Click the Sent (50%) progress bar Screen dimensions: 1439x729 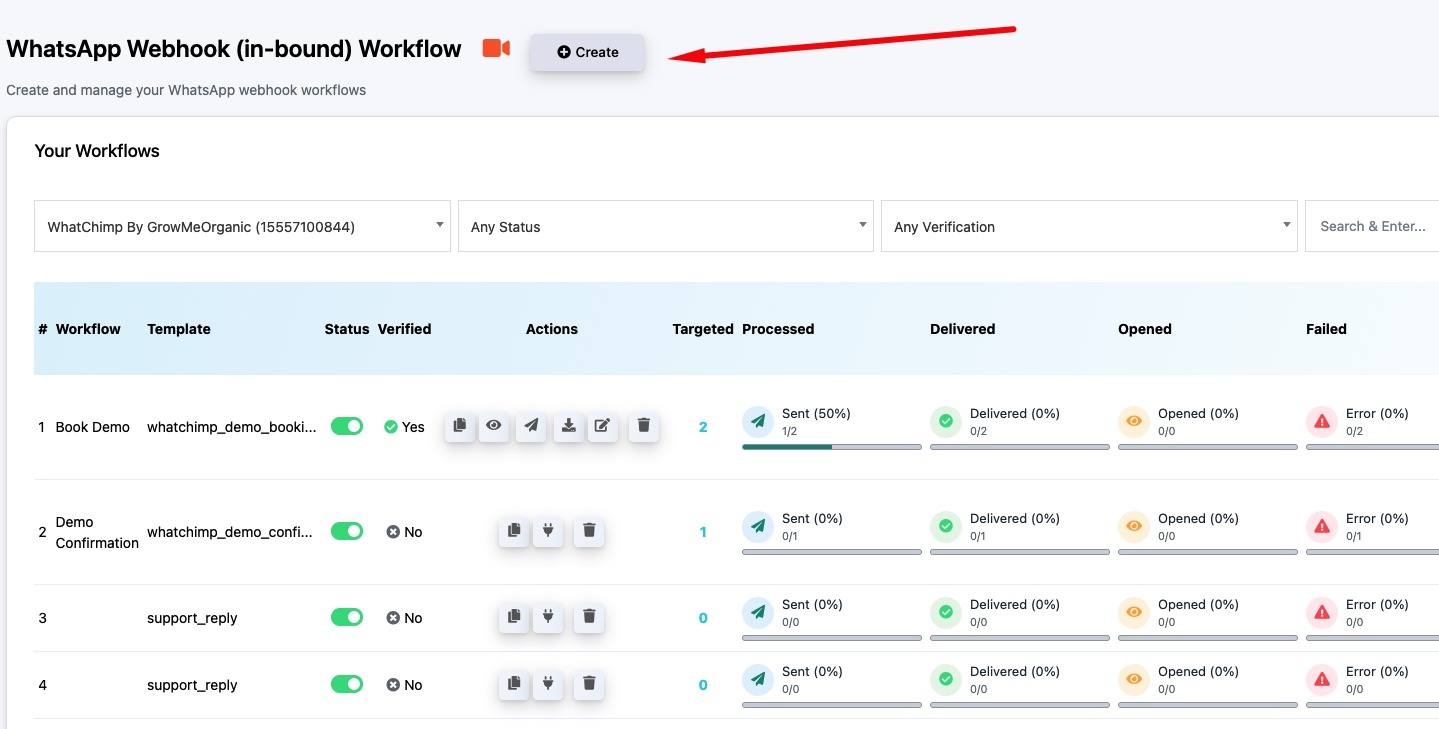pos(832,447)
